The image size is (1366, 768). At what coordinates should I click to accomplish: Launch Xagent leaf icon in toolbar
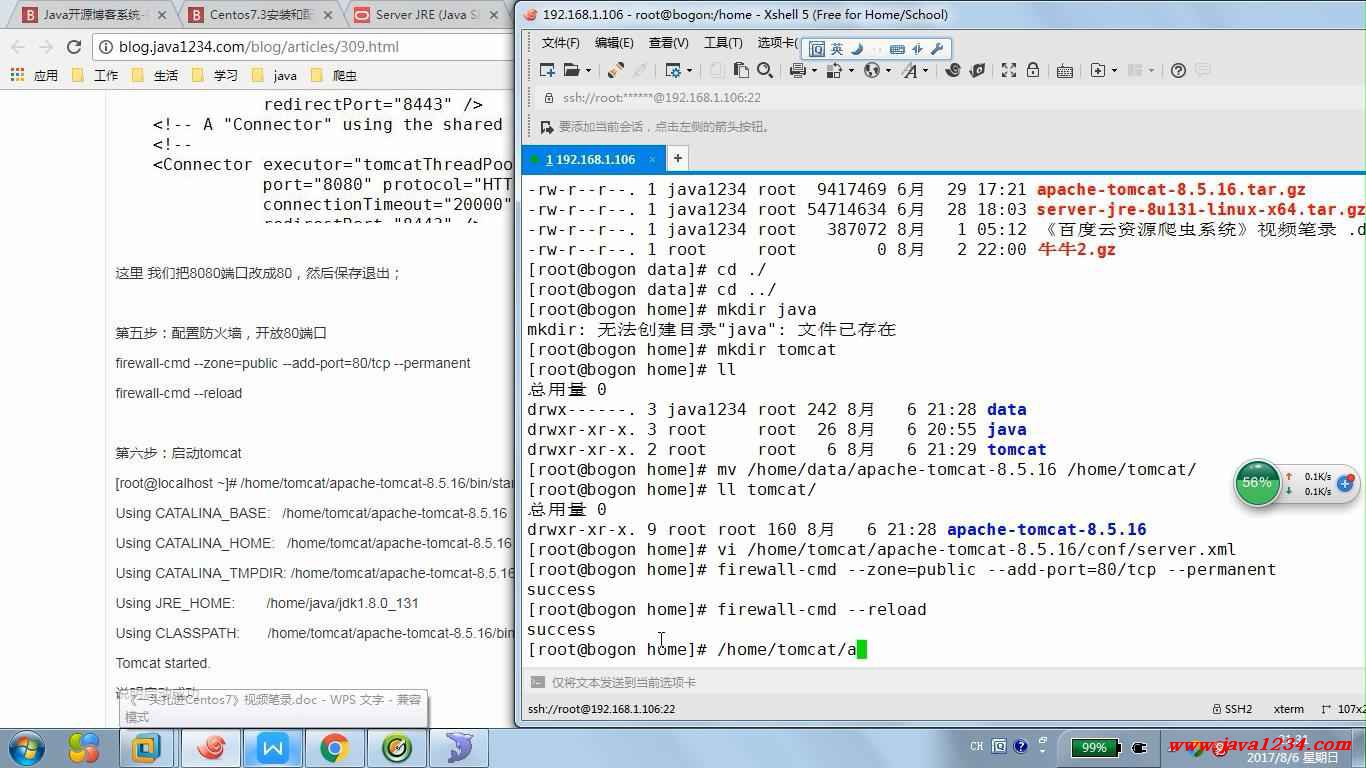coord(977,70)
